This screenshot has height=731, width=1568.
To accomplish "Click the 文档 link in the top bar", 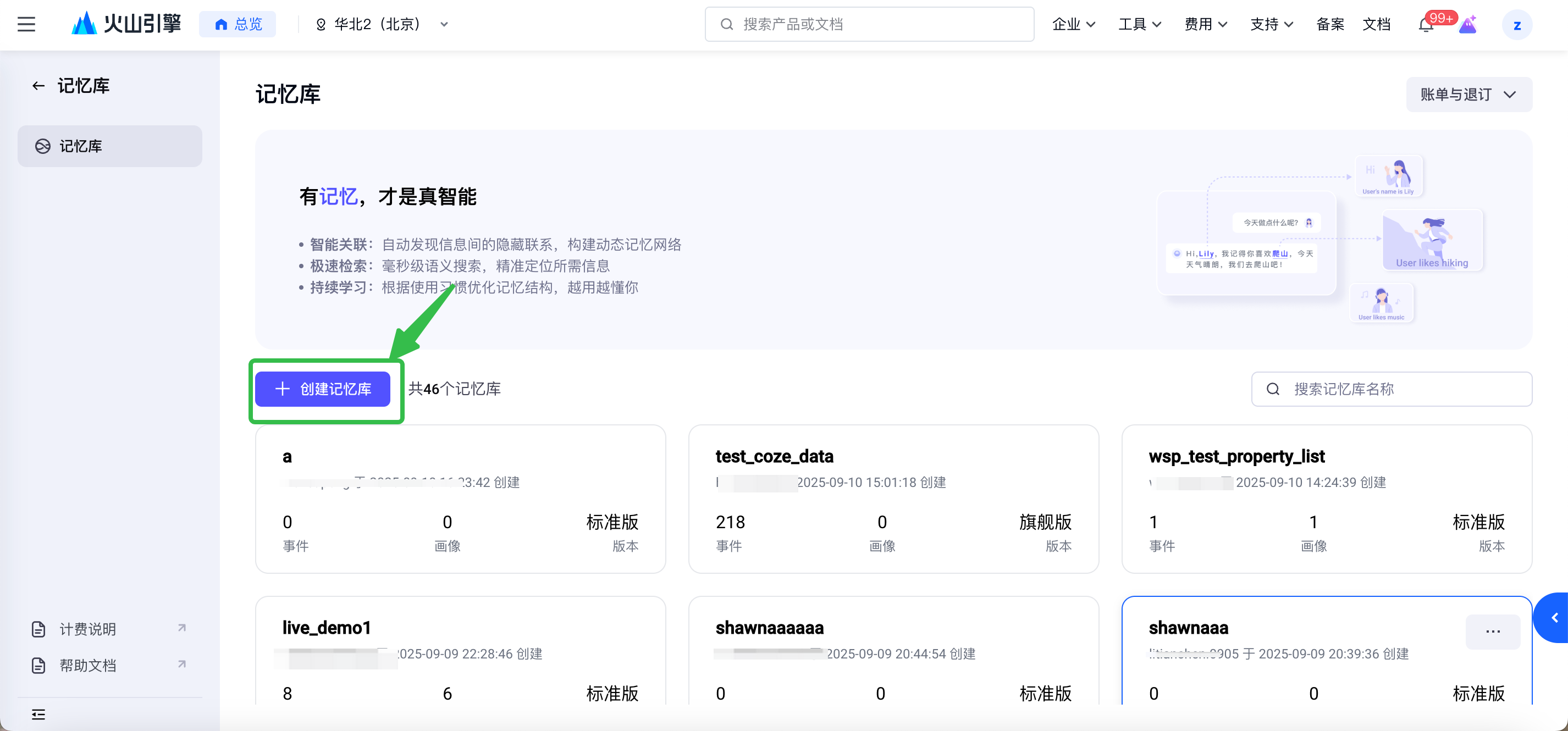I will point(1376,24).
